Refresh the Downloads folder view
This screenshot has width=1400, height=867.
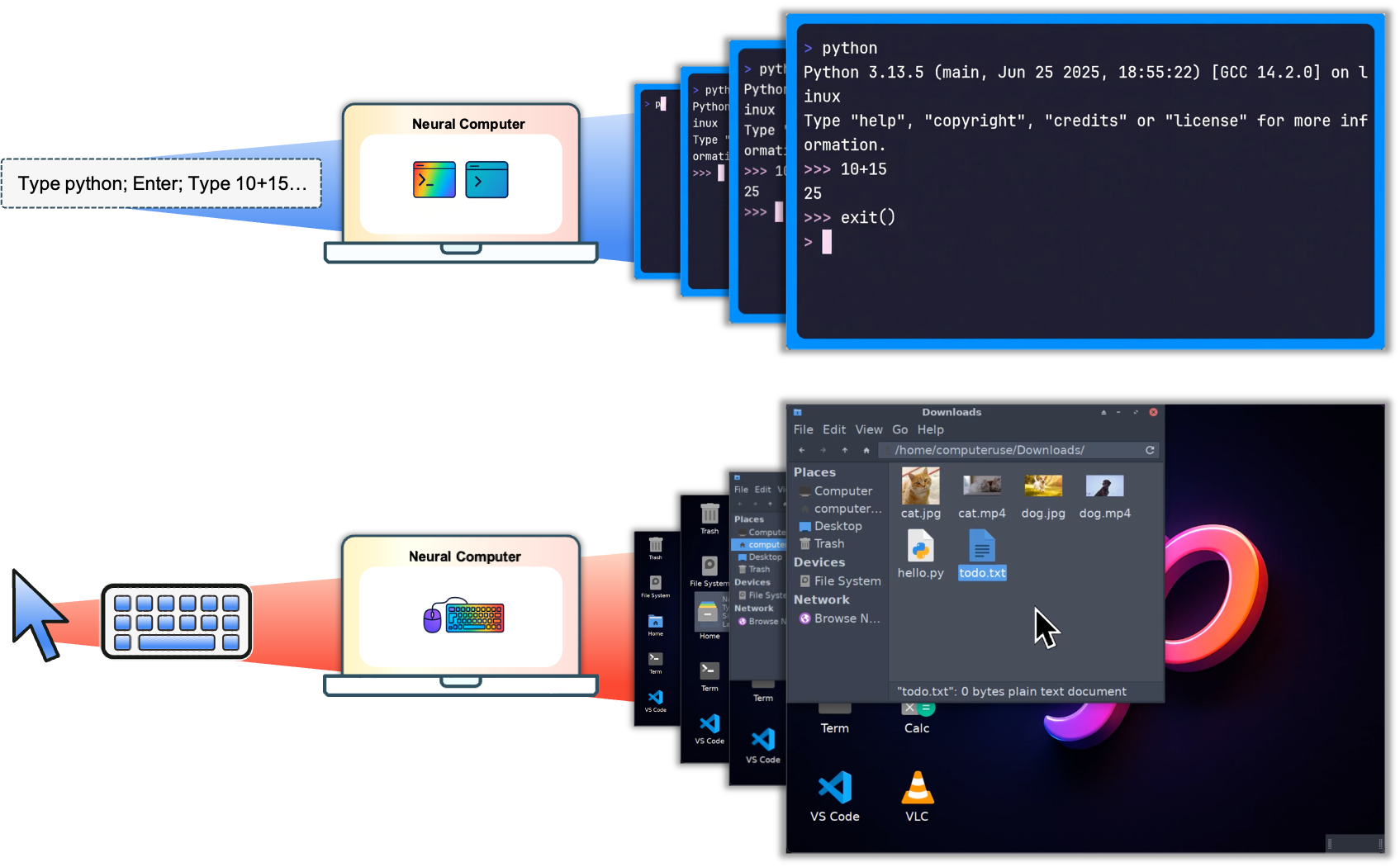(1150, 450)
